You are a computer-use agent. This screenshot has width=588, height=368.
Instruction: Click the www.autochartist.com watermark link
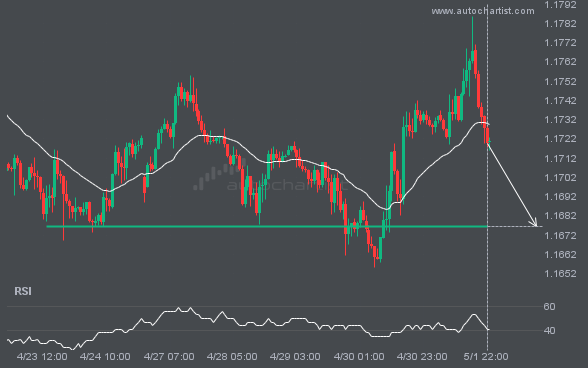click(483, 11)
